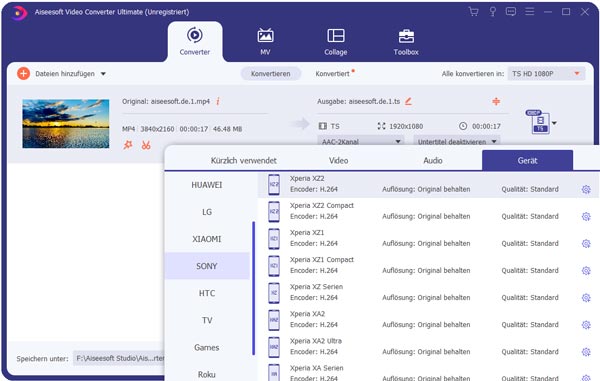Click the device list scrollbar

(253, 288)
